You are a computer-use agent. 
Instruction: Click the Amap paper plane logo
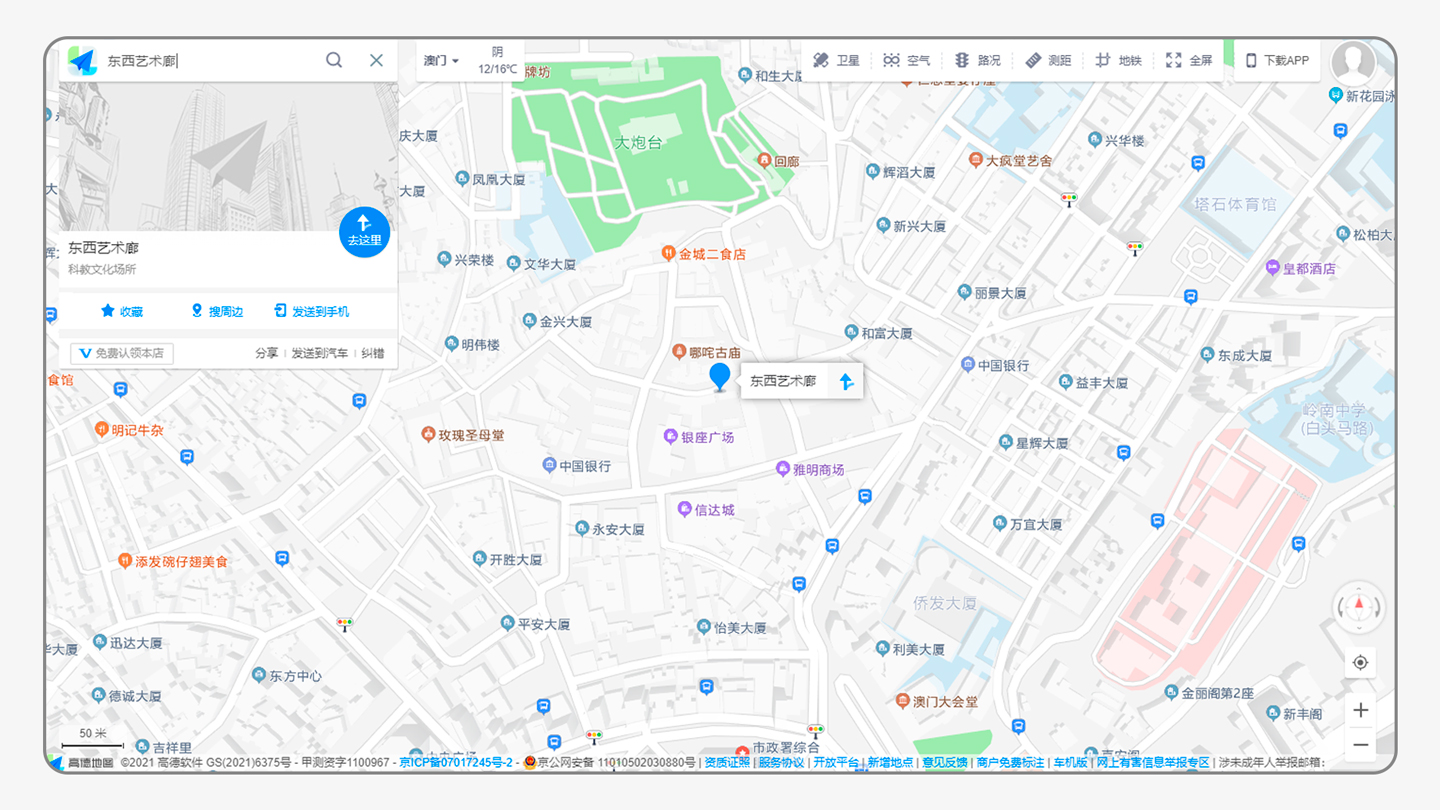click(82, 61)
